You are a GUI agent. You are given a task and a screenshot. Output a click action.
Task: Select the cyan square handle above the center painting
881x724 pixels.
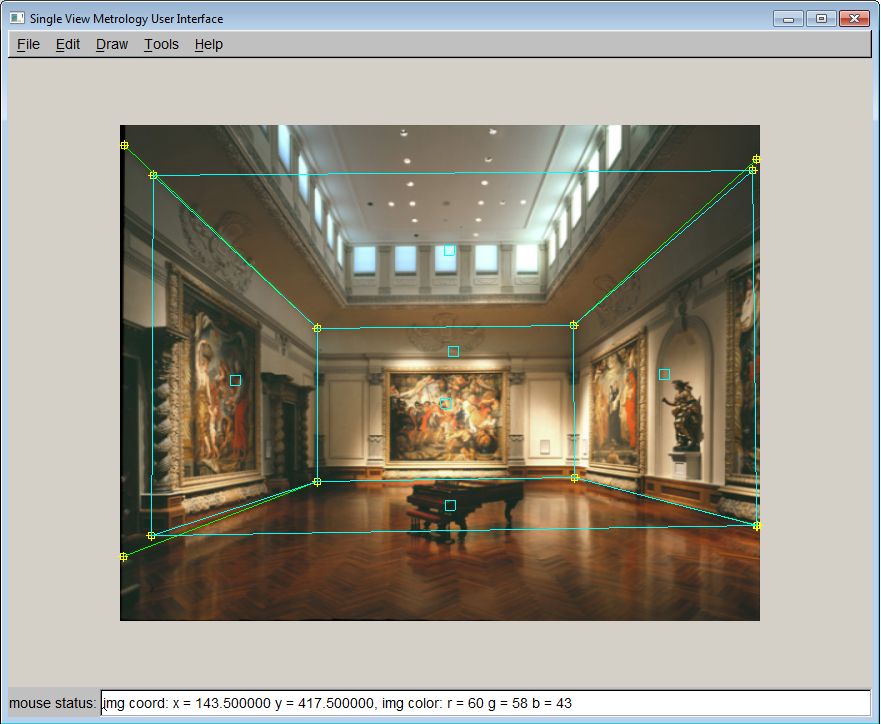(453, 352)
